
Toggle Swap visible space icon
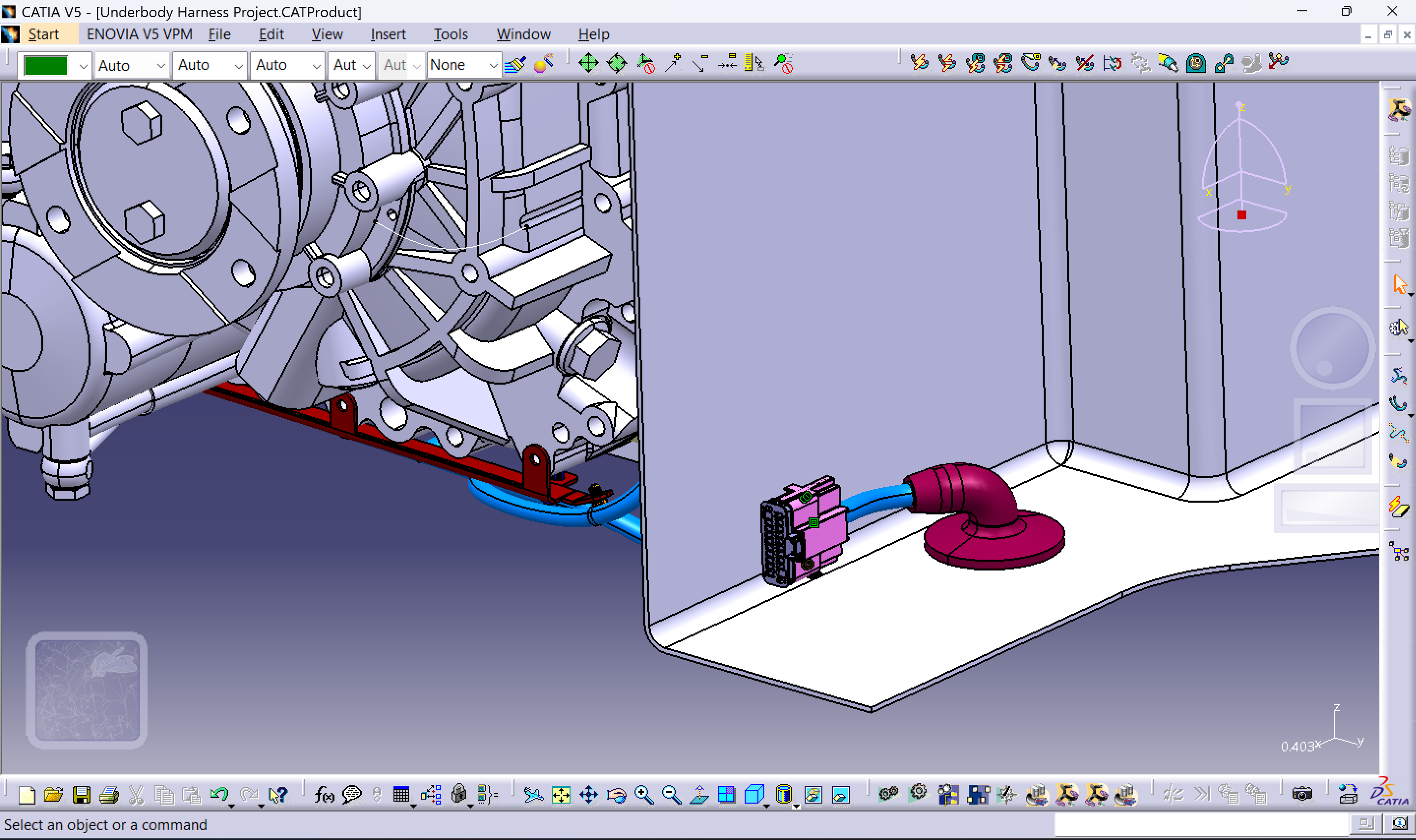(841, 795)
